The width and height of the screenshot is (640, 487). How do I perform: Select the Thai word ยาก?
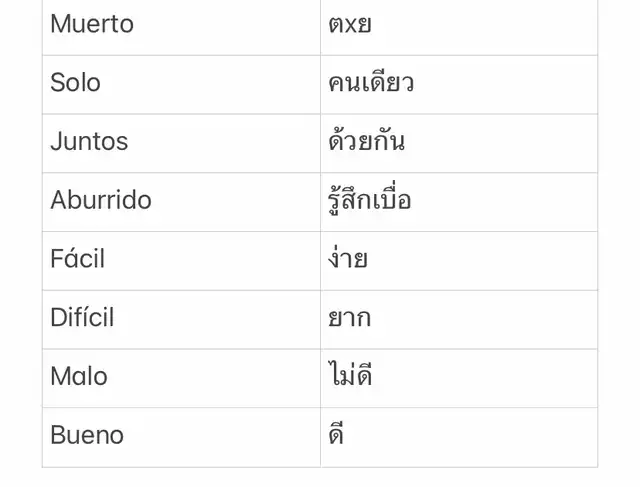[x=350, y=318]
